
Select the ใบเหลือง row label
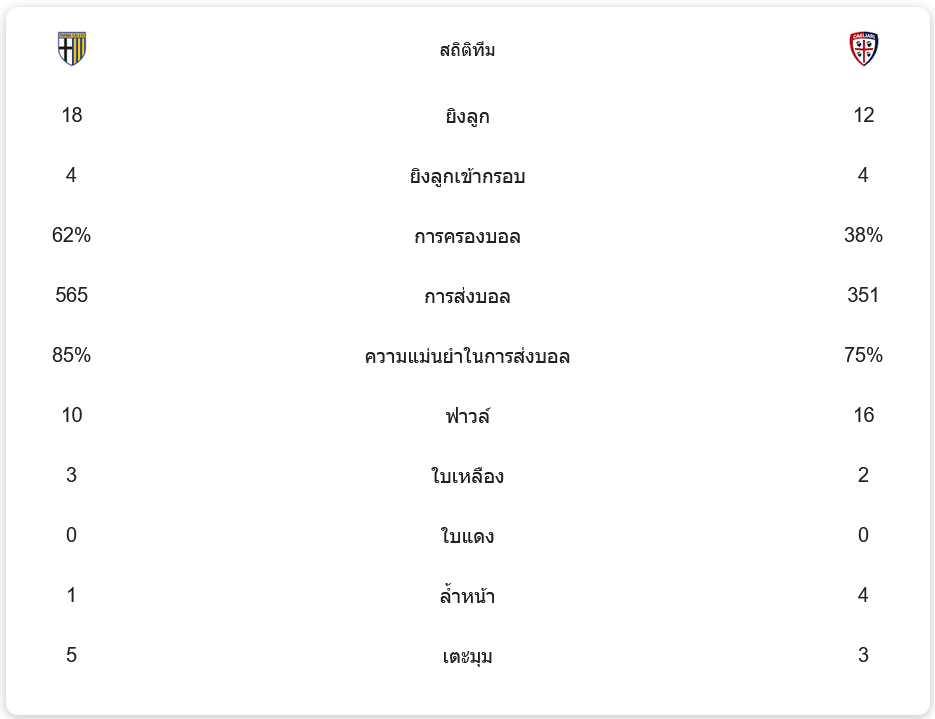point(468,476)
